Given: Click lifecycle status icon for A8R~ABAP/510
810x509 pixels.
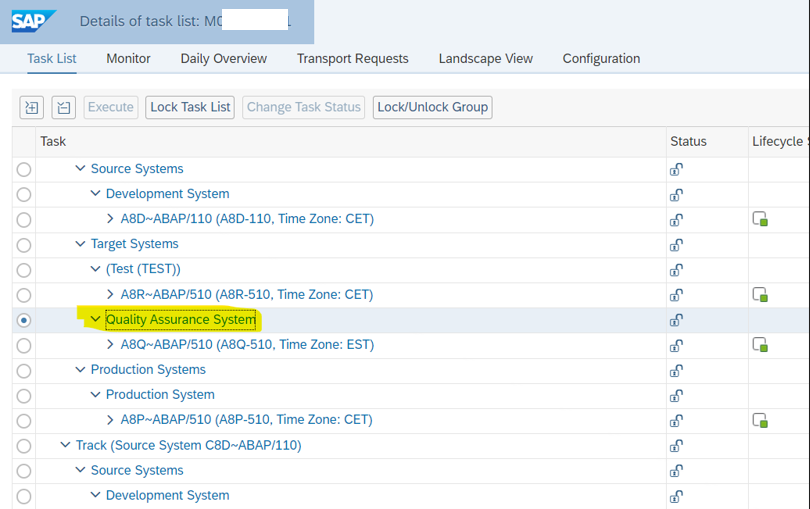Looking at the screenshot, I should point(760,295).
